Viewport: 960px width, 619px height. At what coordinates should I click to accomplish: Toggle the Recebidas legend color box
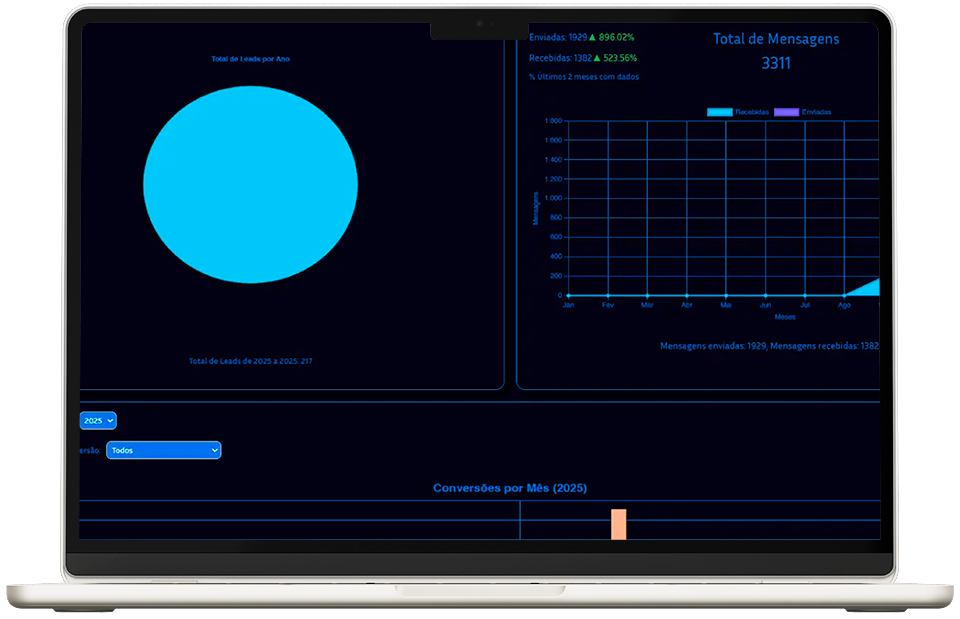click(x=719, y=112)
